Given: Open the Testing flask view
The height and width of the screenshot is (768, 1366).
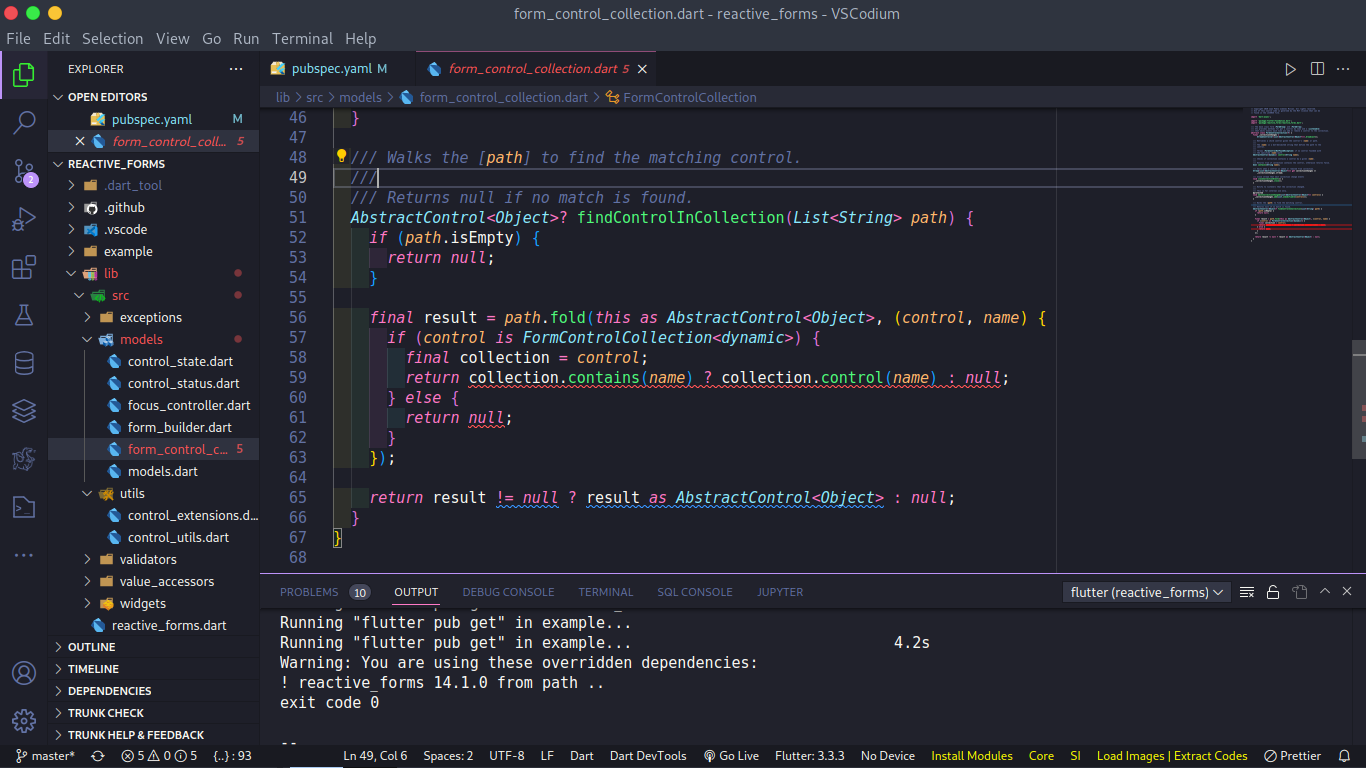Looking at the screenshot, I should pos(24,314).
